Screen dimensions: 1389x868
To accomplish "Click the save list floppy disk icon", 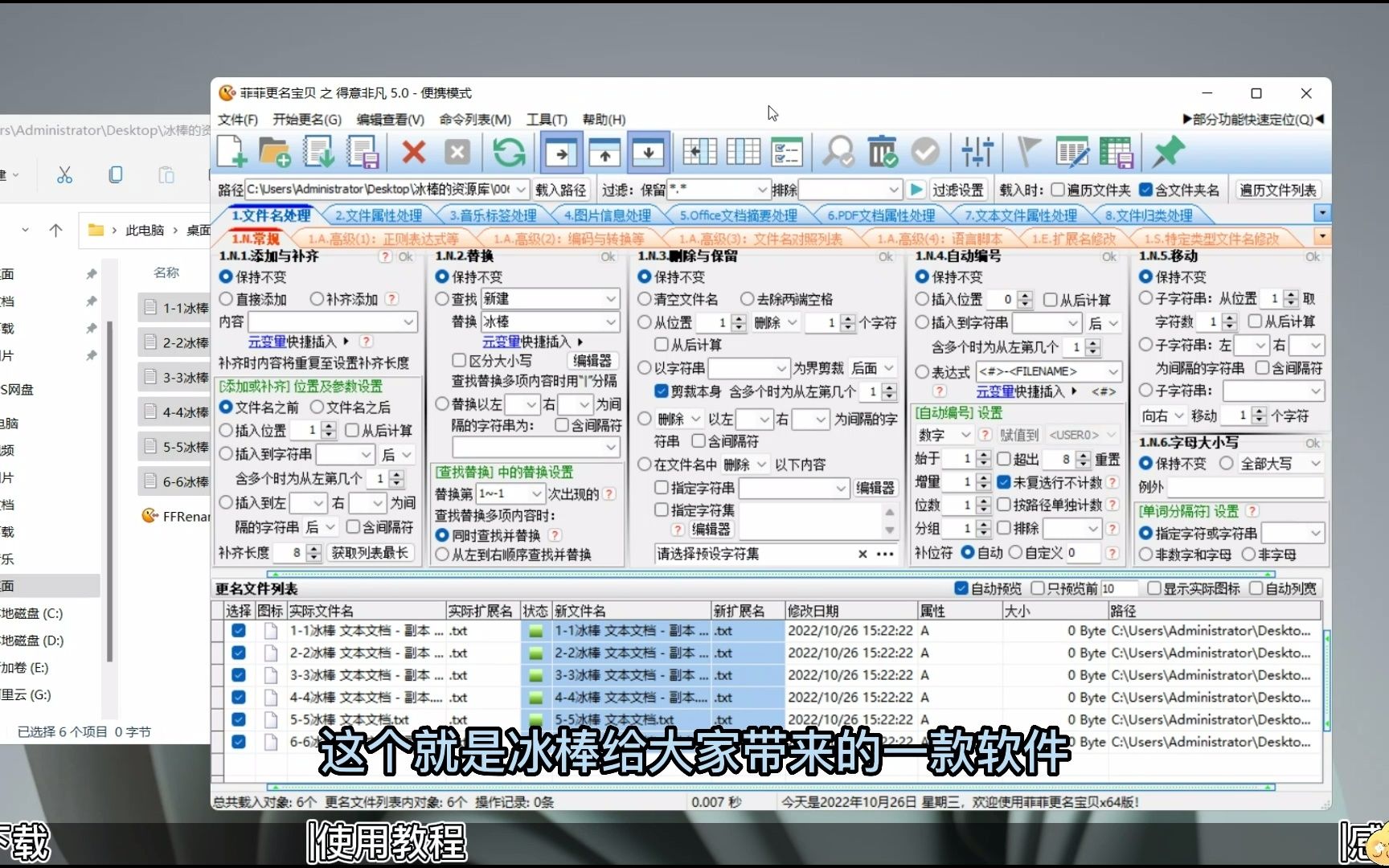I will 363,152.
